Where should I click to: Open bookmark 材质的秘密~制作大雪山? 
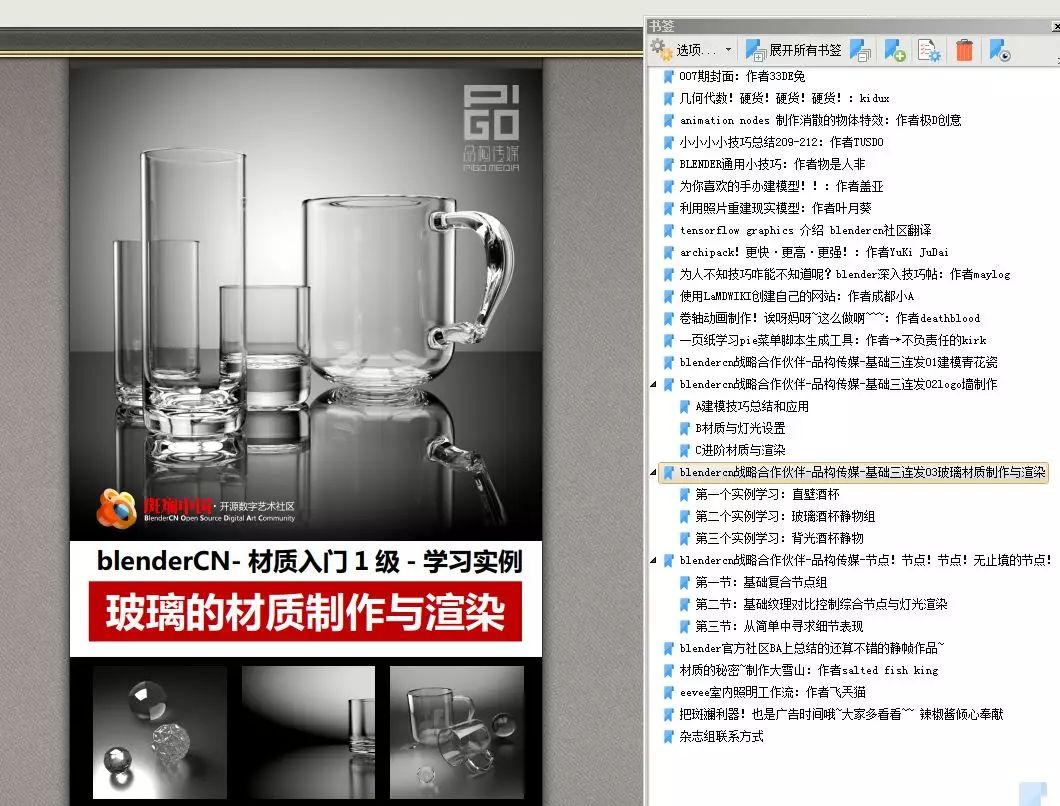point(809,670)
